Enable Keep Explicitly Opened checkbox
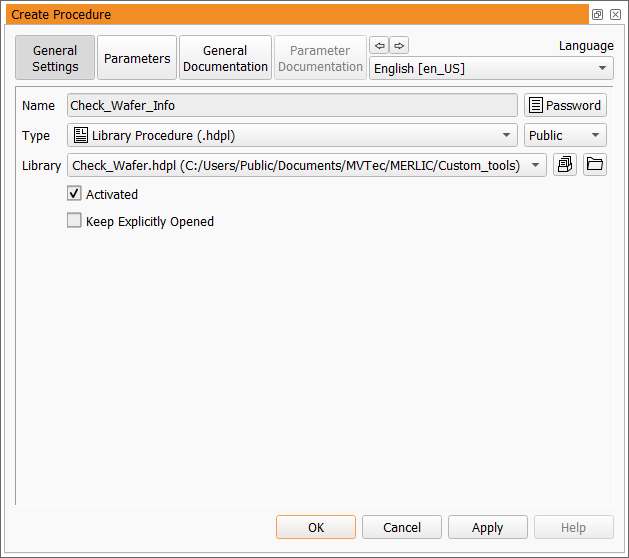Screen dimensions: 629x558 click(x=74, y=221)
